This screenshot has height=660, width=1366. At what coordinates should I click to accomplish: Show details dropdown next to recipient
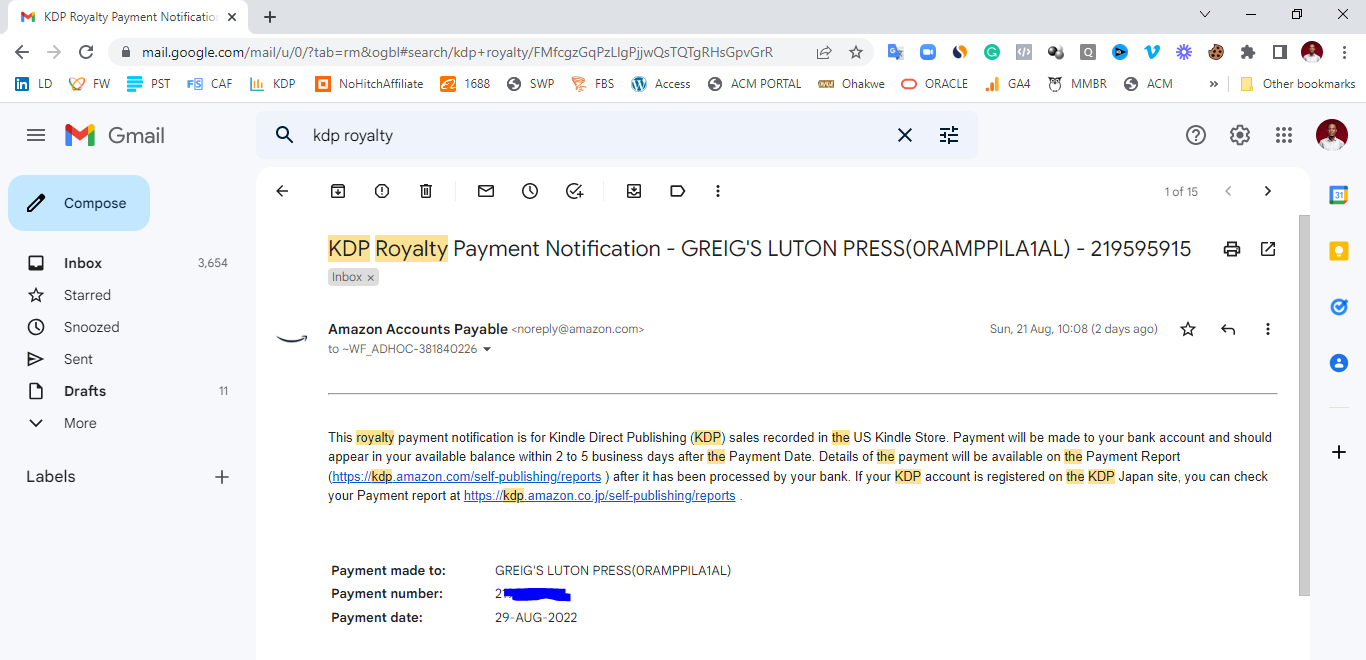click(487, 350)
